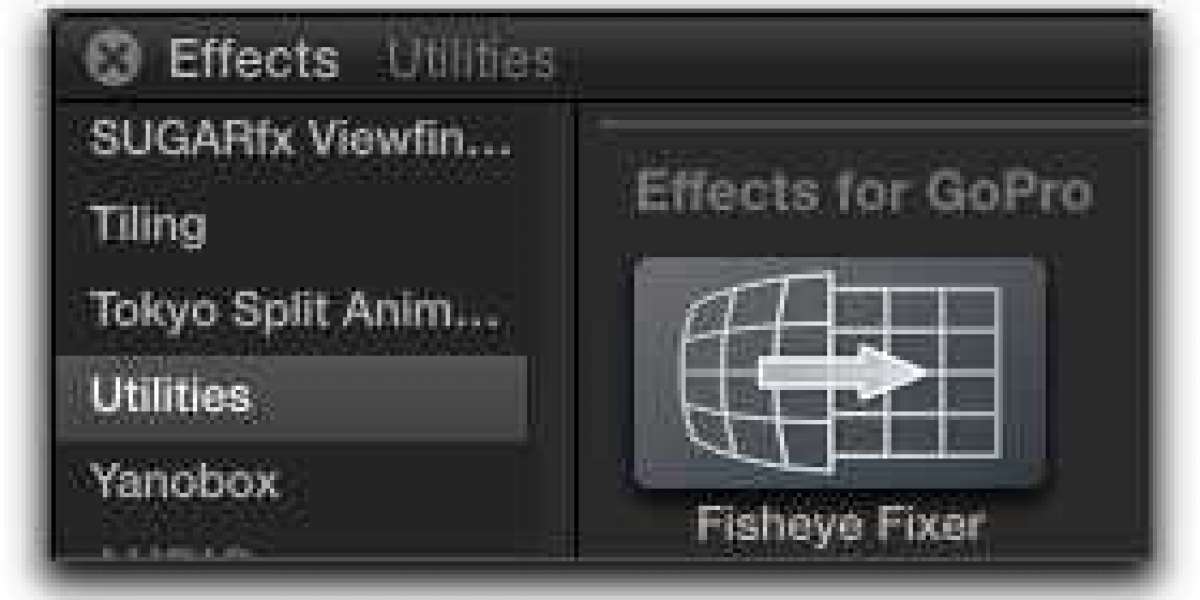Select the Fisheye Fixer effect thumbnail
Screen dimensions: 1200x600
point(840,373)
